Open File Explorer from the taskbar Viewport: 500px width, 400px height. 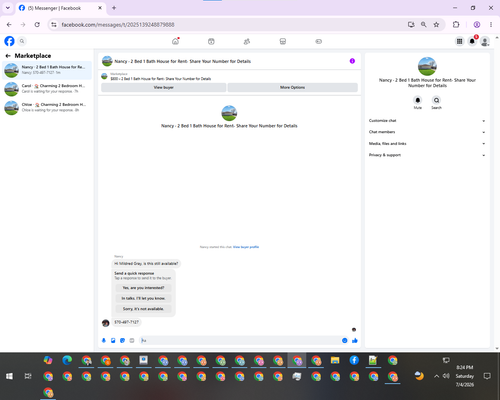tap(335, 360)
